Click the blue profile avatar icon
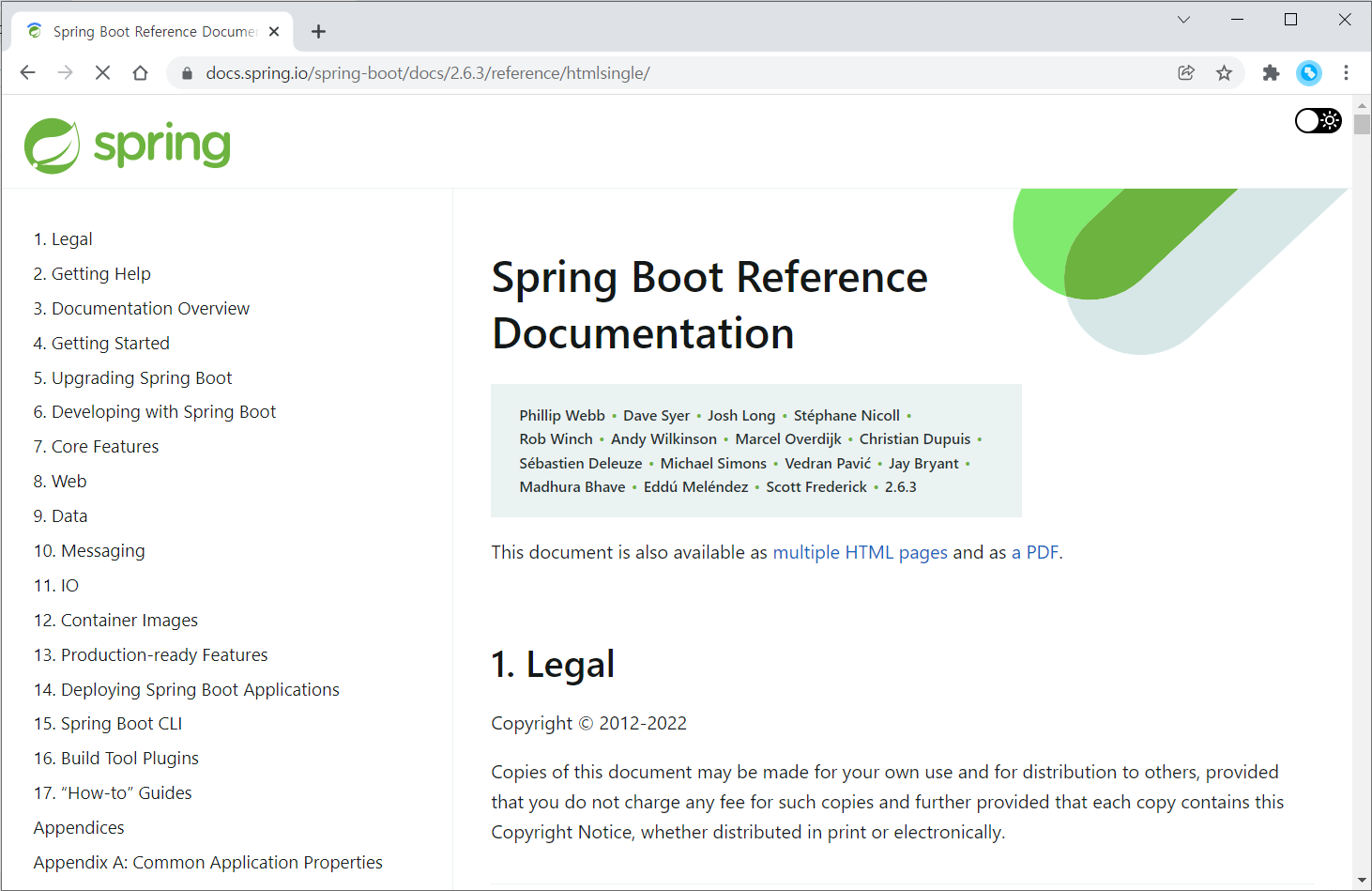1372x891 pixels. click(x=1308, y=72)
